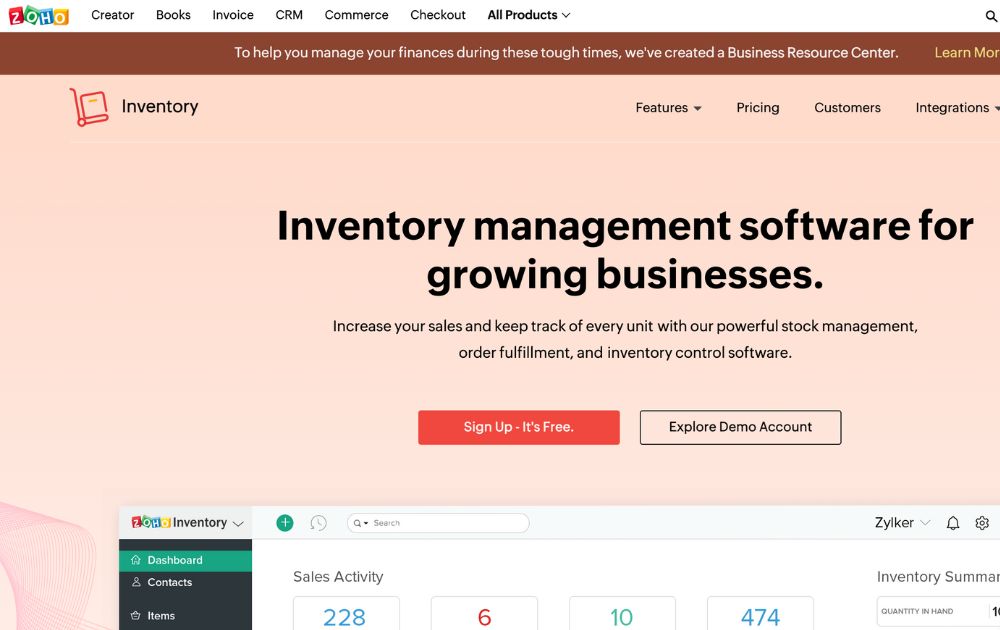Click the 474 sales activity card
Viewport: 1000px width, 630px height.
point(760,613)
